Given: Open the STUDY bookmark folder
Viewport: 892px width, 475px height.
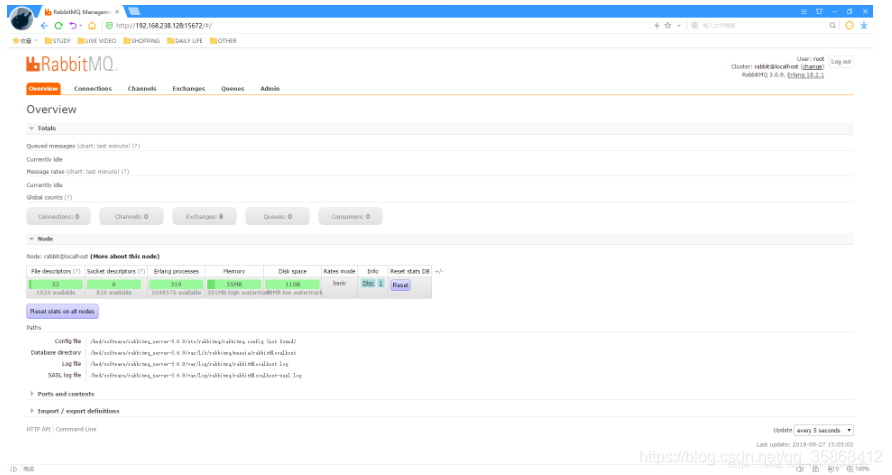Looking at the screenshot, I should pos(58,41).
